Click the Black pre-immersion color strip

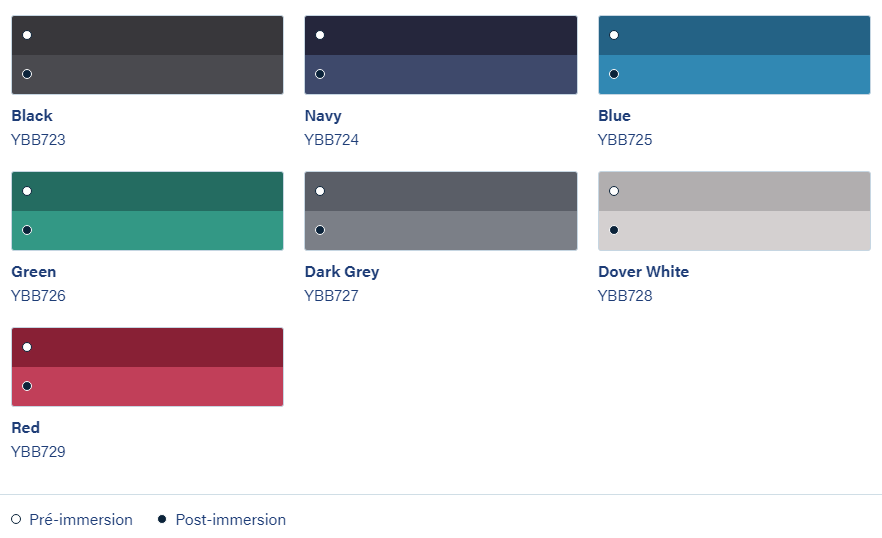[147, 35]
